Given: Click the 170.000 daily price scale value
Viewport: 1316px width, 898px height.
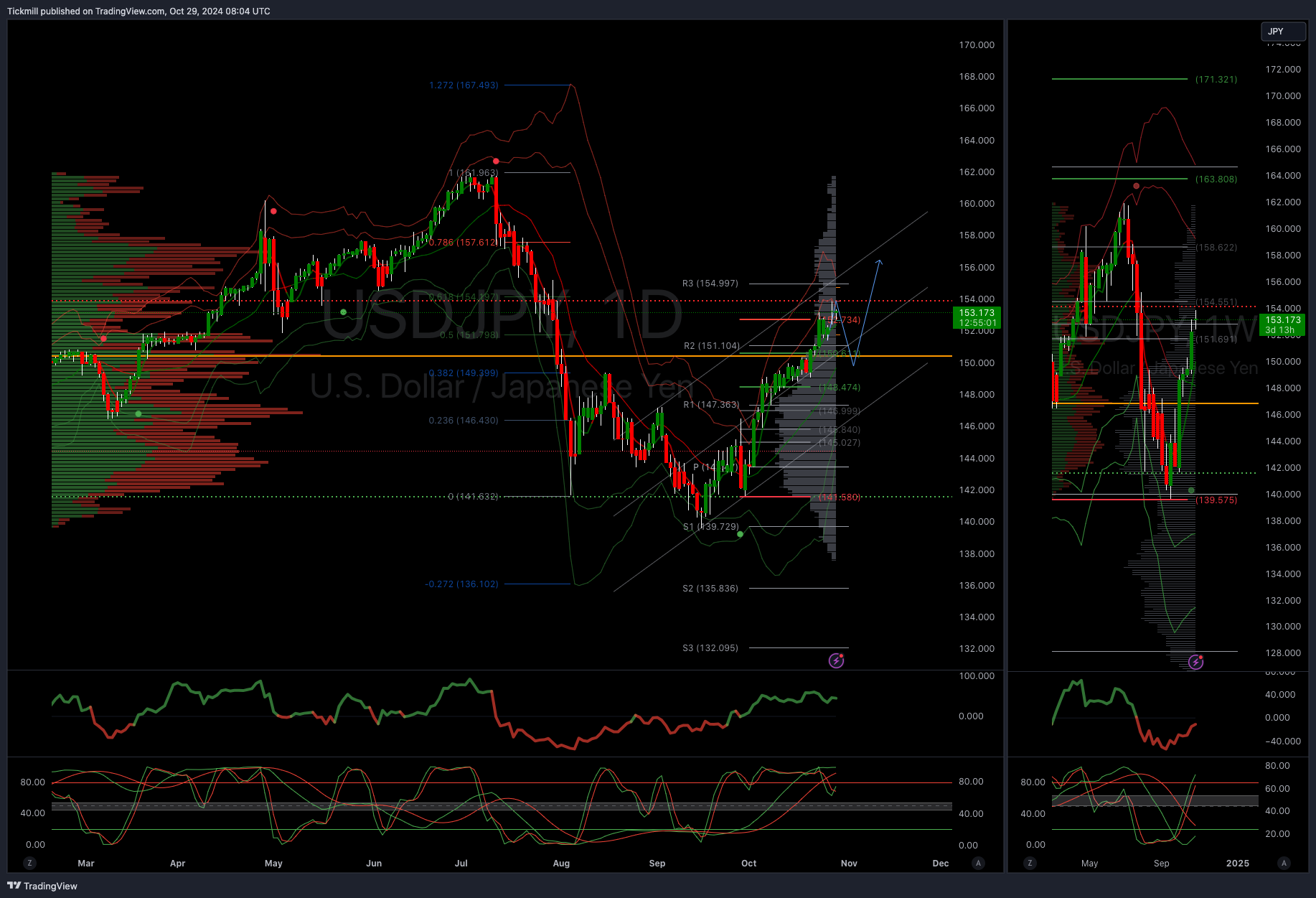Looking at the screenshot, I should click(x=977, y=45).
